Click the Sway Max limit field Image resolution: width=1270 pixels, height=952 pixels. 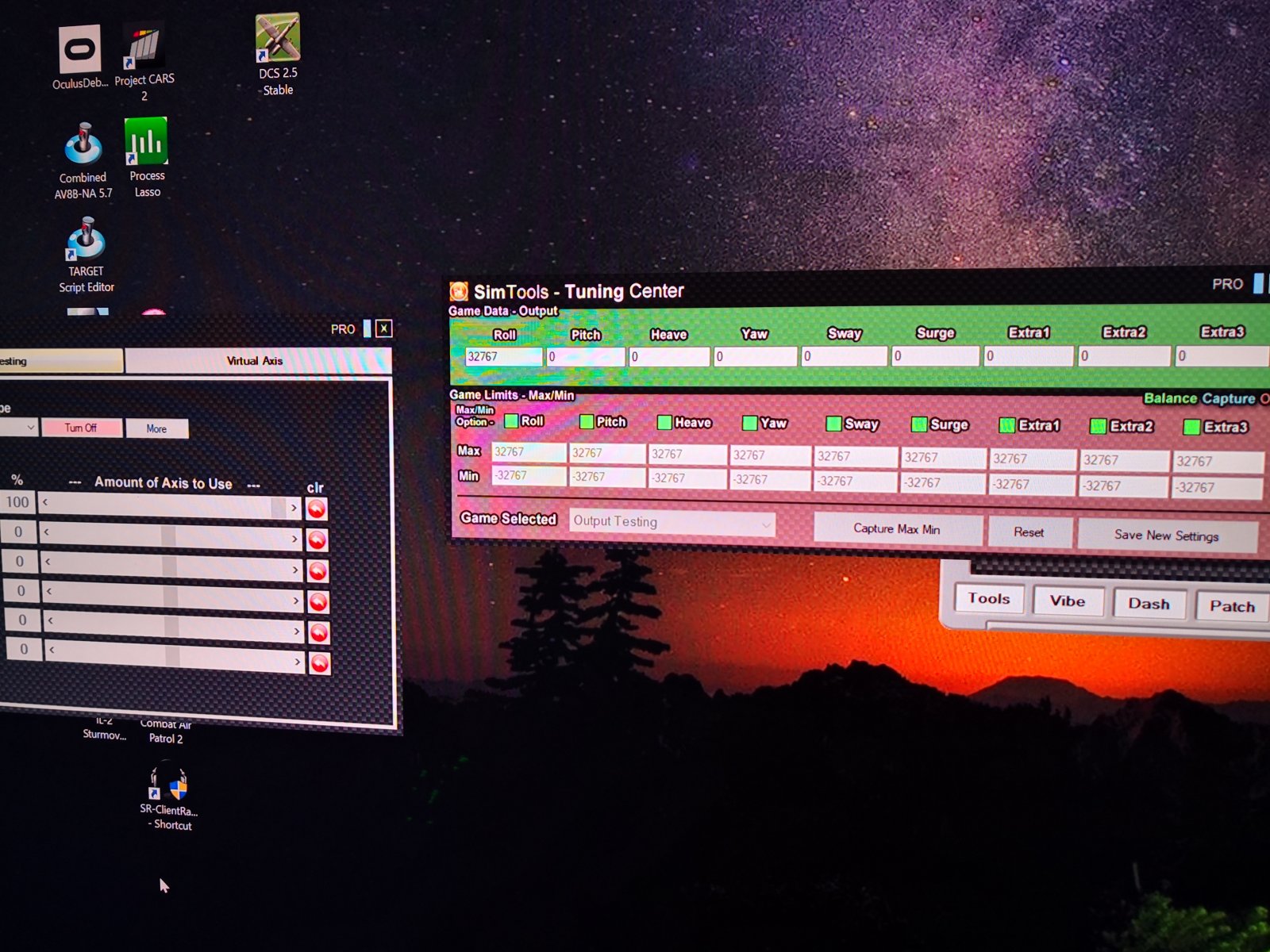coord(856,456)
